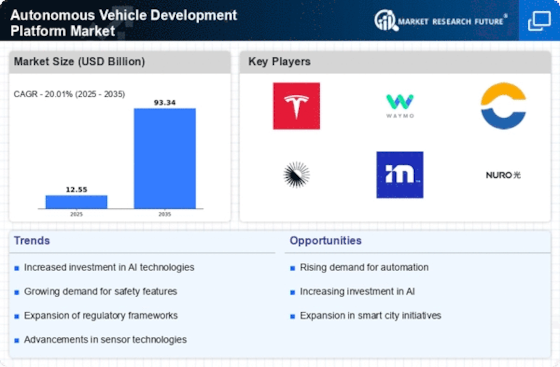Click the 2025 axis label
The image size is (560, 367).
coord(76,214)
